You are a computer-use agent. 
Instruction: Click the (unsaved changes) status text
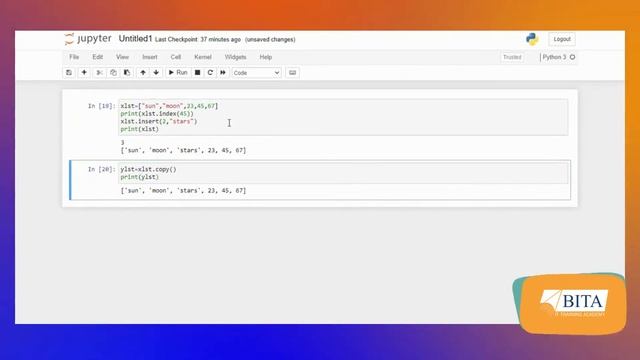[270, 40]
